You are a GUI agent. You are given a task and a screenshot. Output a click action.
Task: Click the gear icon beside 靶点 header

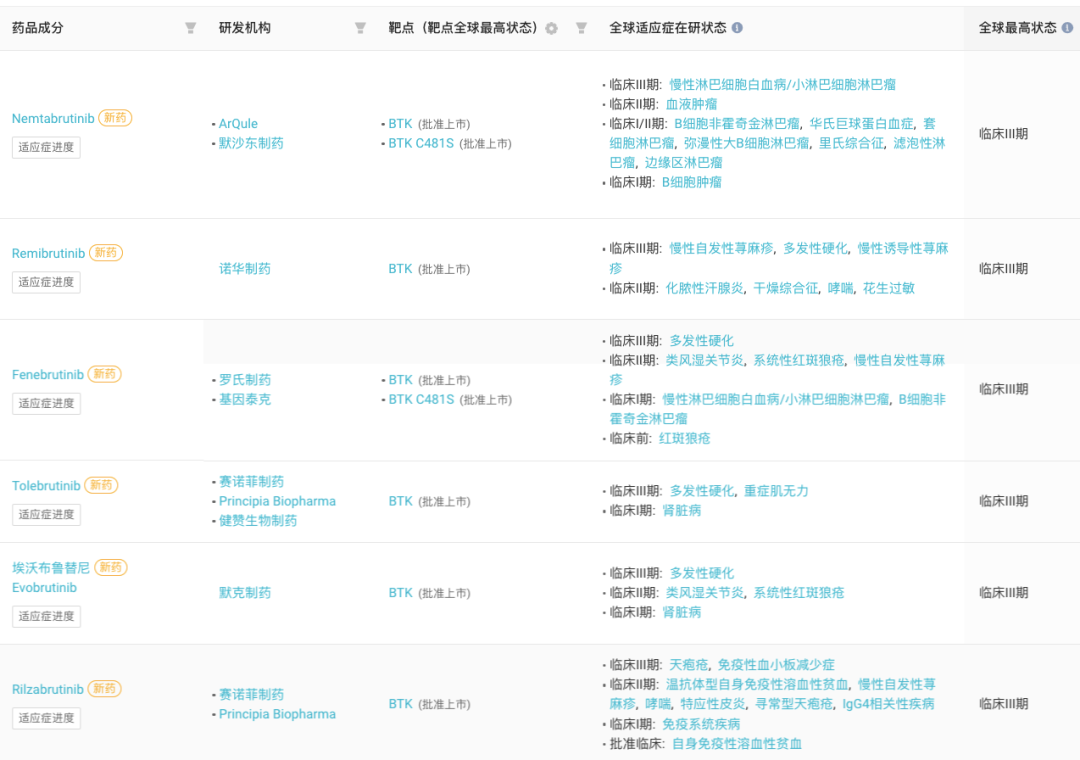tap(551, 29)
